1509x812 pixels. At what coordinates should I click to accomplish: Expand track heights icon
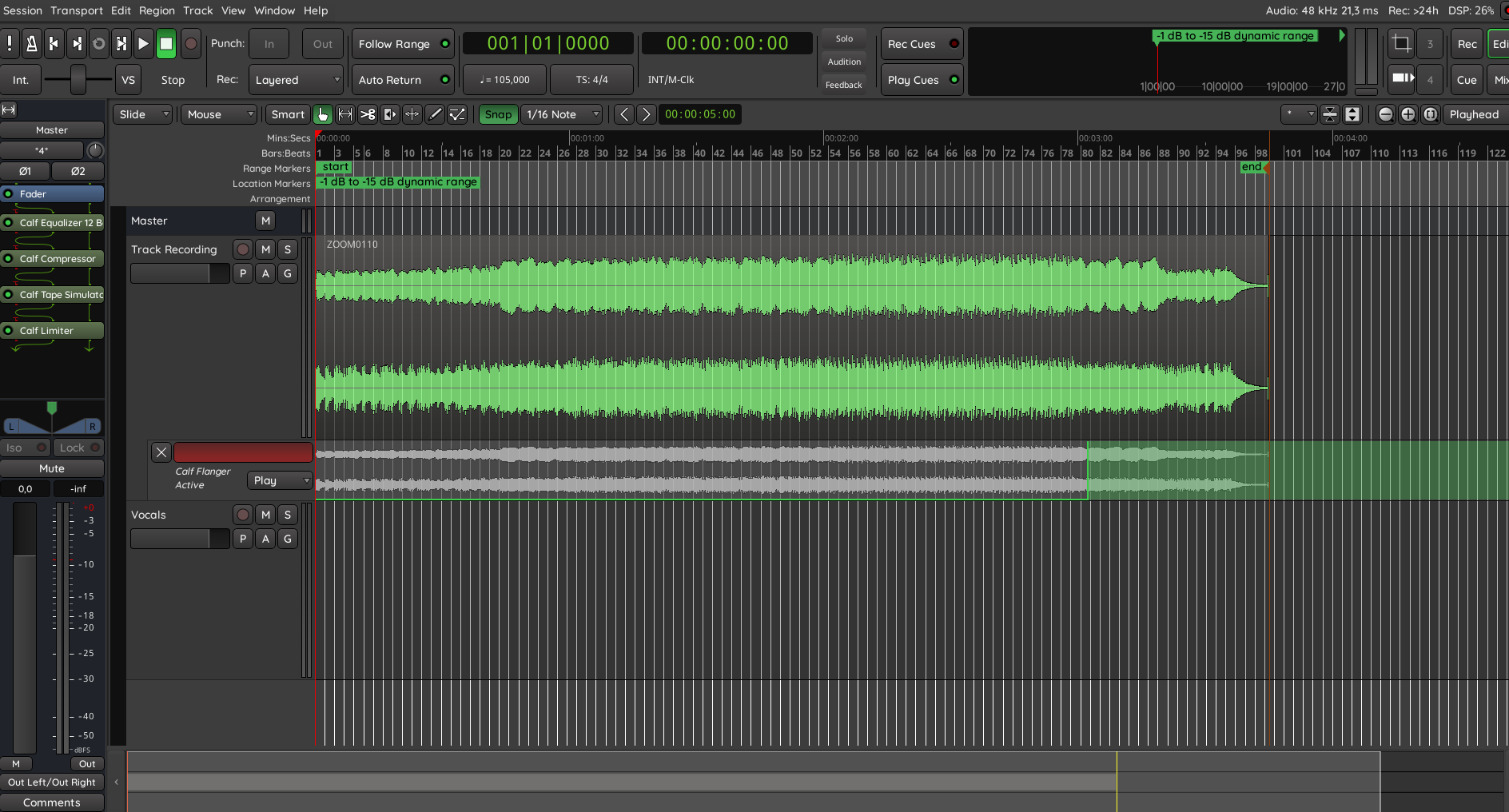pyautogui.click(x=1352, y=114)
